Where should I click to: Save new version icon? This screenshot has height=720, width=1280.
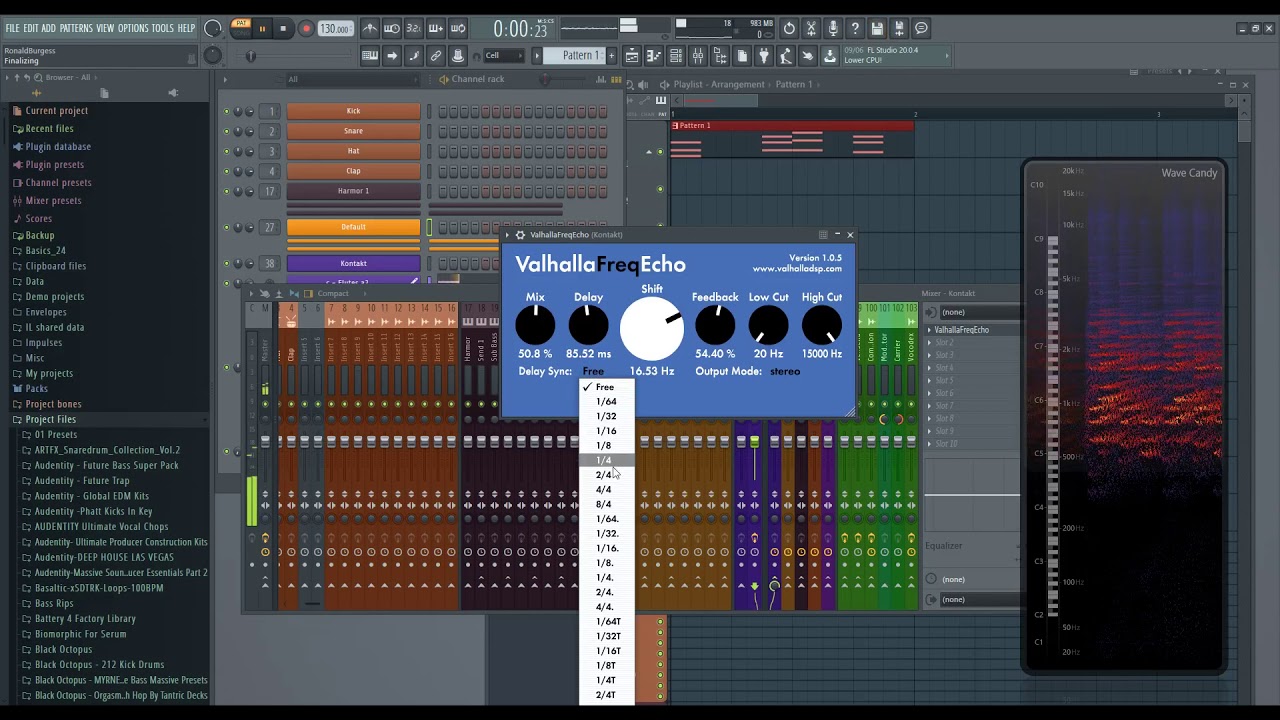[899, 29]
